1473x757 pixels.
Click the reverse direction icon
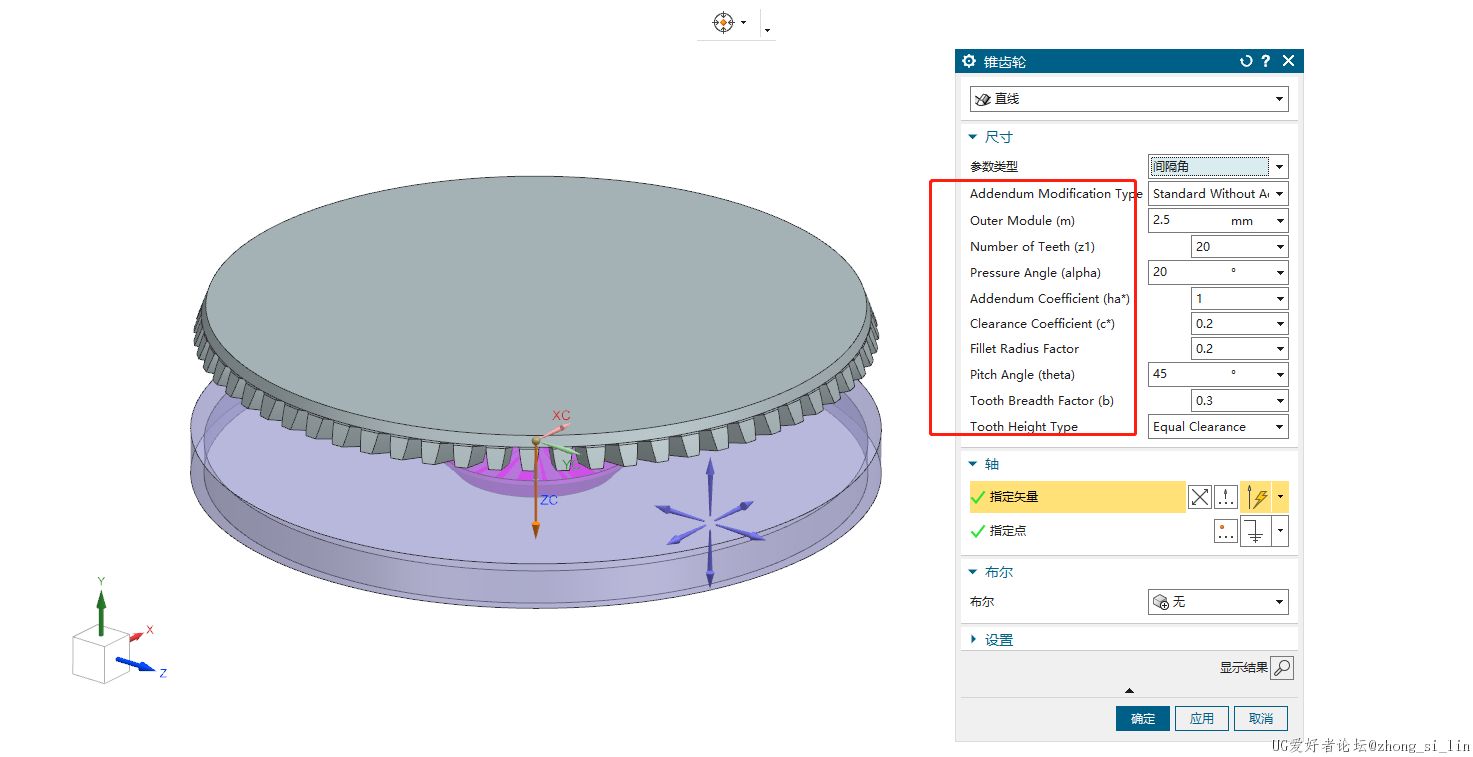[1200, 497]
